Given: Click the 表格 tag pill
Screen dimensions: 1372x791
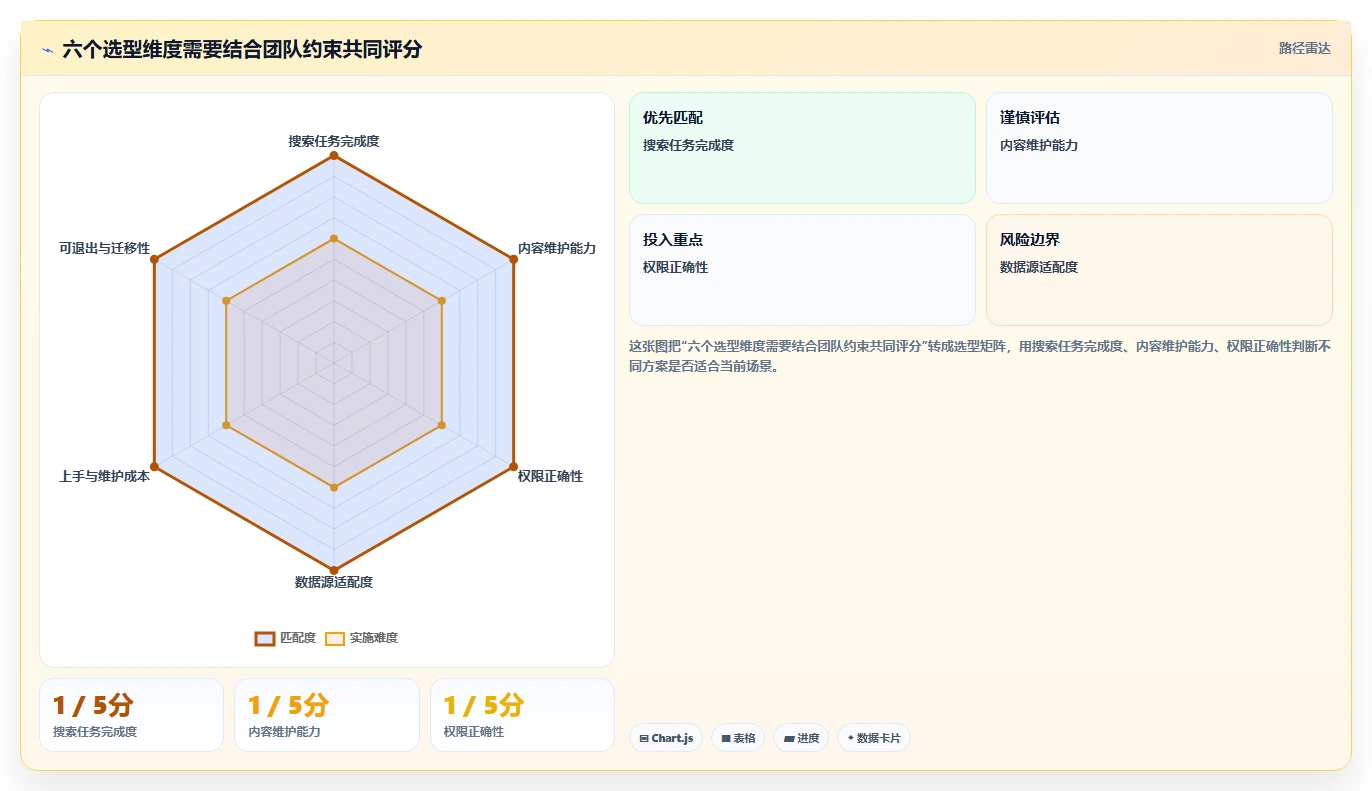Looking at the screenshot, I should pyautogui.click(x=738, y=738).
